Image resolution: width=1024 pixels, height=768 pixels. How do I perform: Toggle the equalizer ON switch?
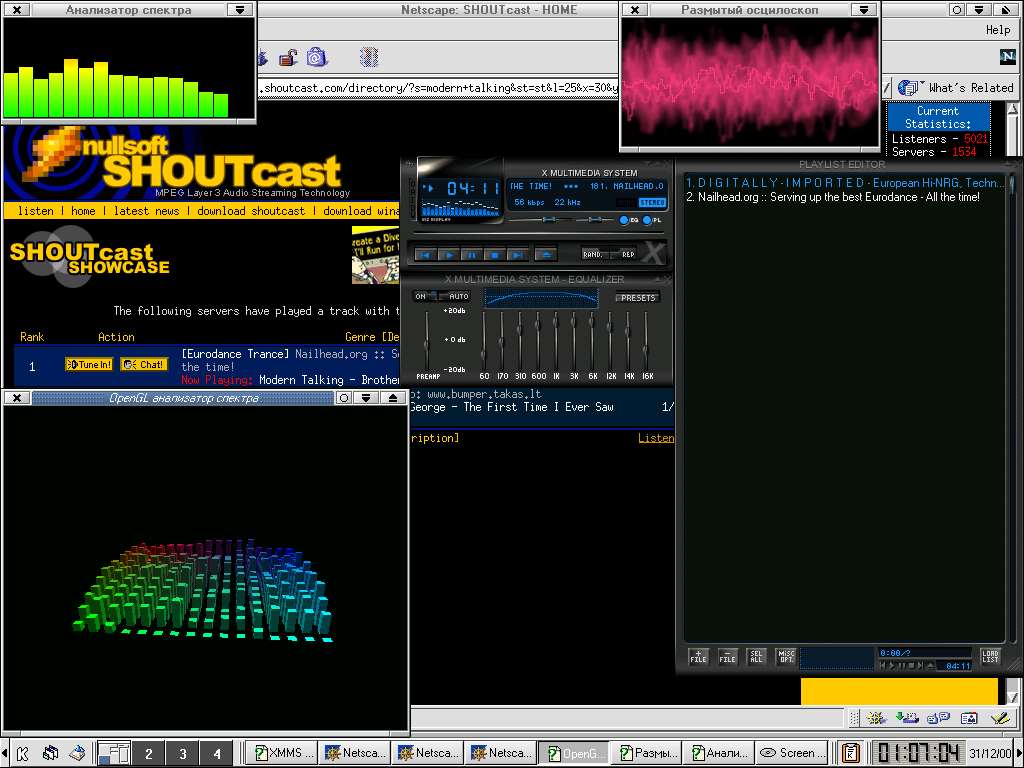click(x=422, y=296)
